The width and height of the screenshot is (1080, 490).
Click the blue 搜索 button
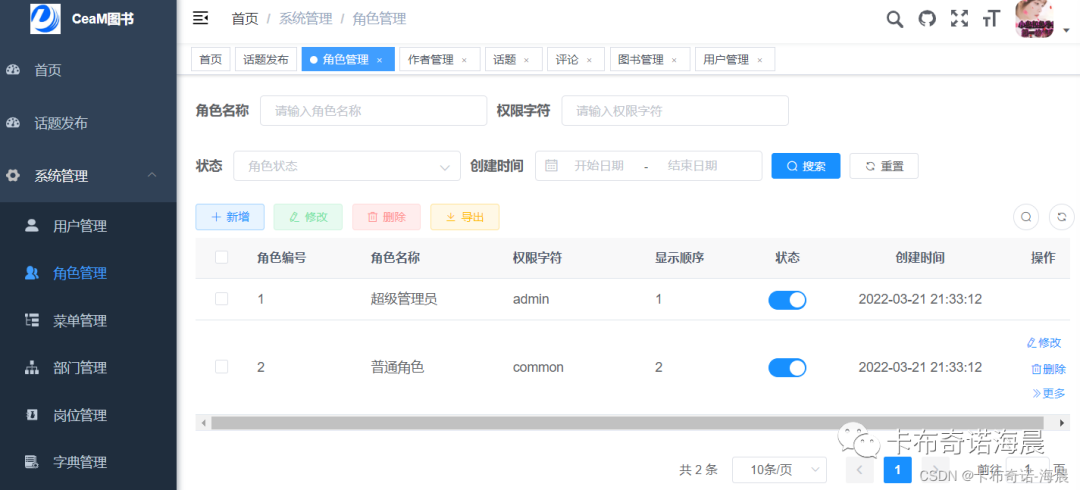pos(806,166)
